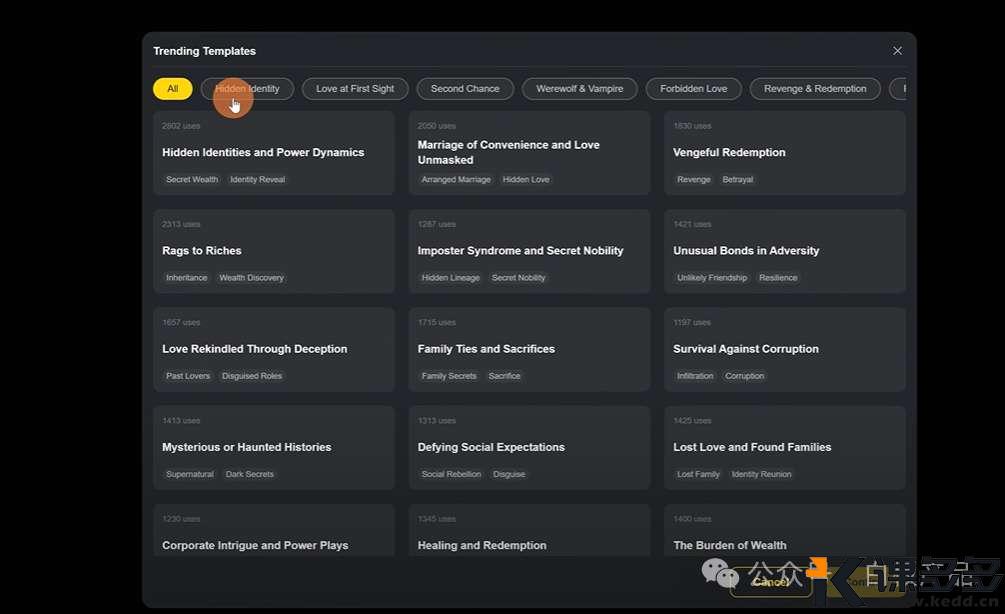This screenshot has height=614, width=1005.
Task: Filter templates by Hidden Identity
Action: [x=247, y=89]
